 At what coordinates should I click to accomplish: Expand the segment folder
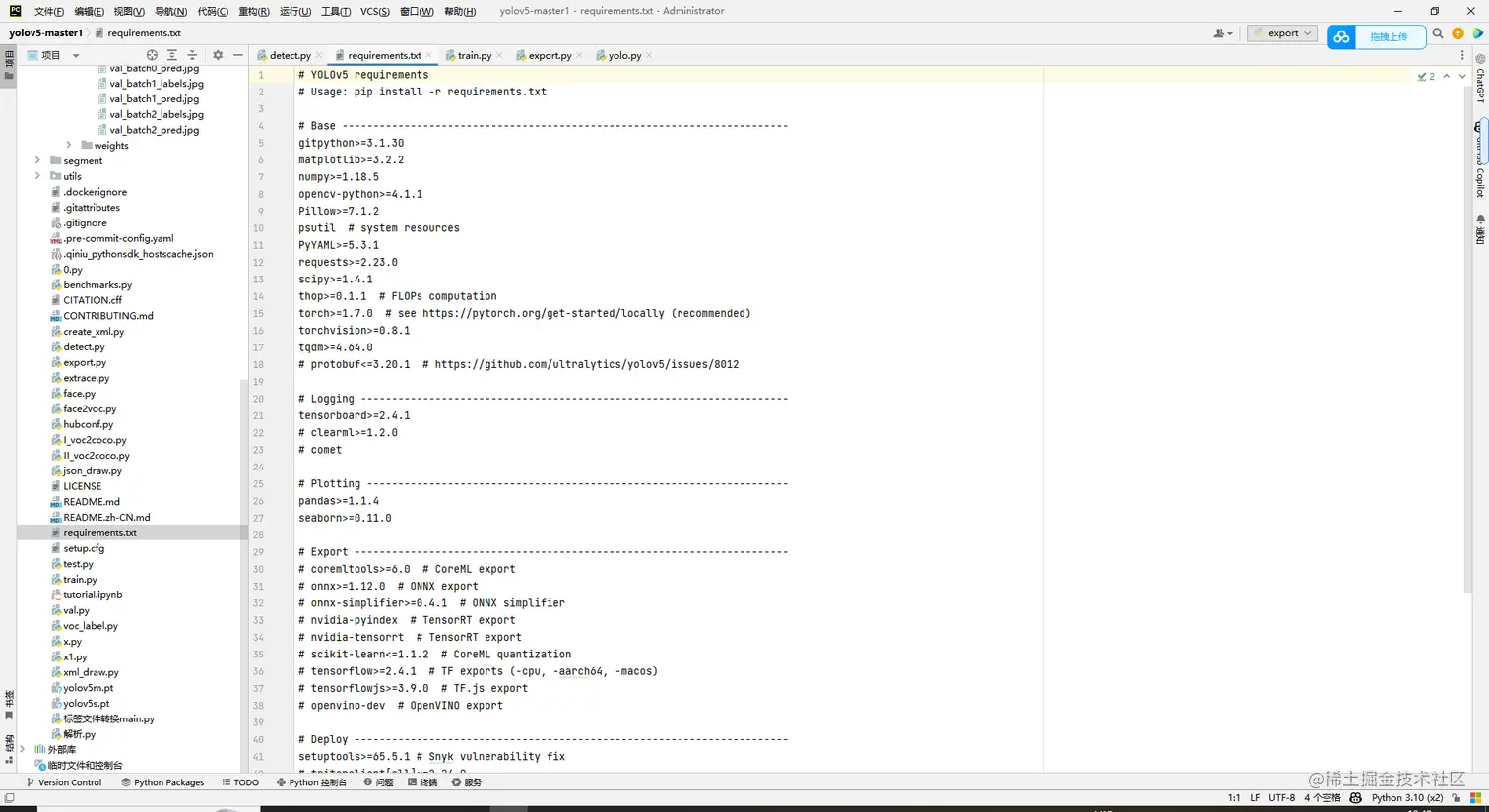click(x=37, y=160)
